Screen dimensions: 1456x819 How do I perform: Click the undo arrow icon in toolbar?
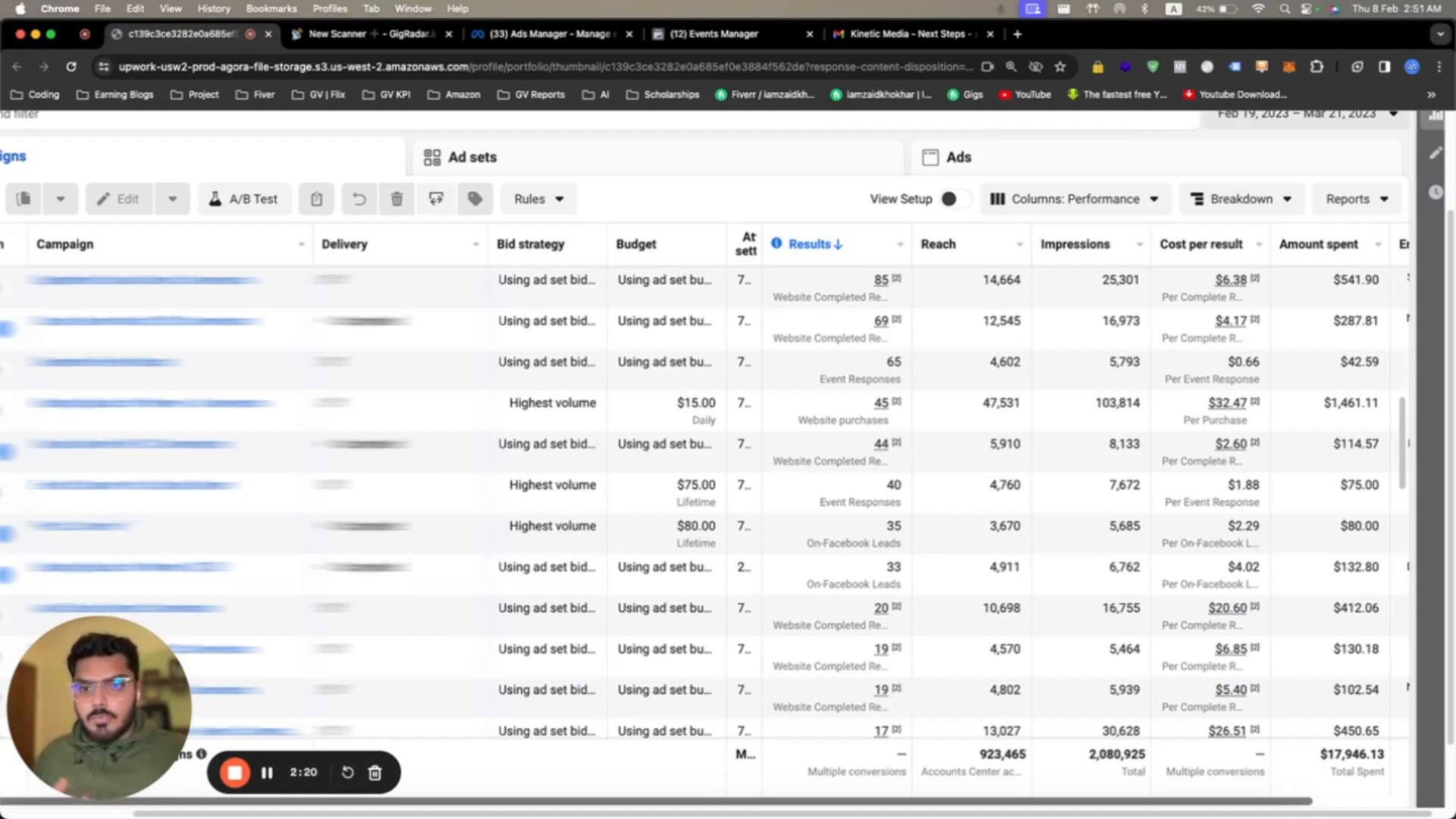[359, 199]
